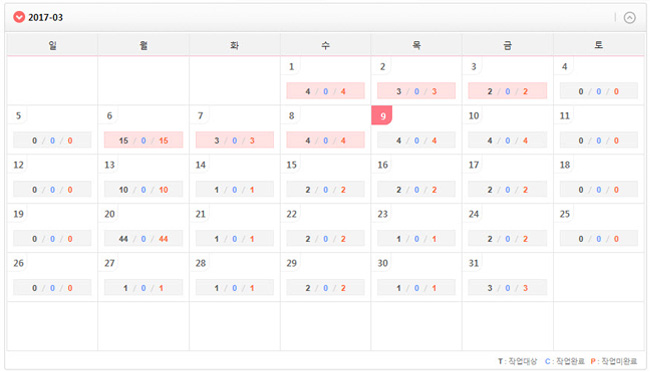650x372 pixels.
Task: Open the 15 / 0 / 15 badge on day 6
Action: point(143,140)
